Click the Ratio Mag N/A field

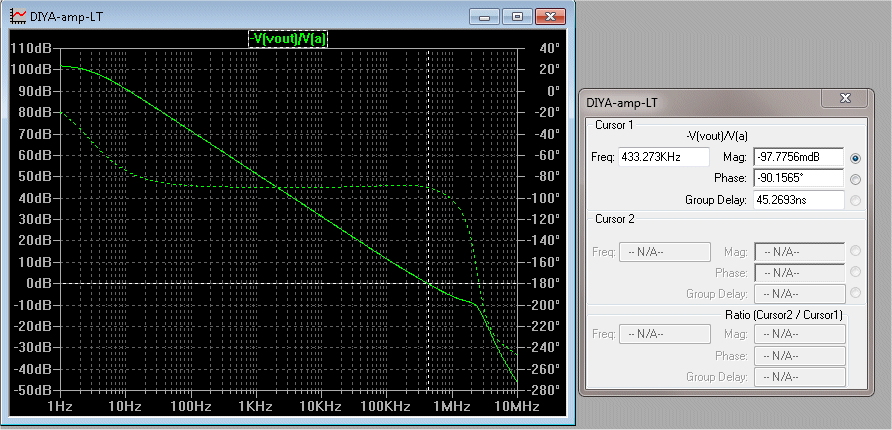(799, 334)
